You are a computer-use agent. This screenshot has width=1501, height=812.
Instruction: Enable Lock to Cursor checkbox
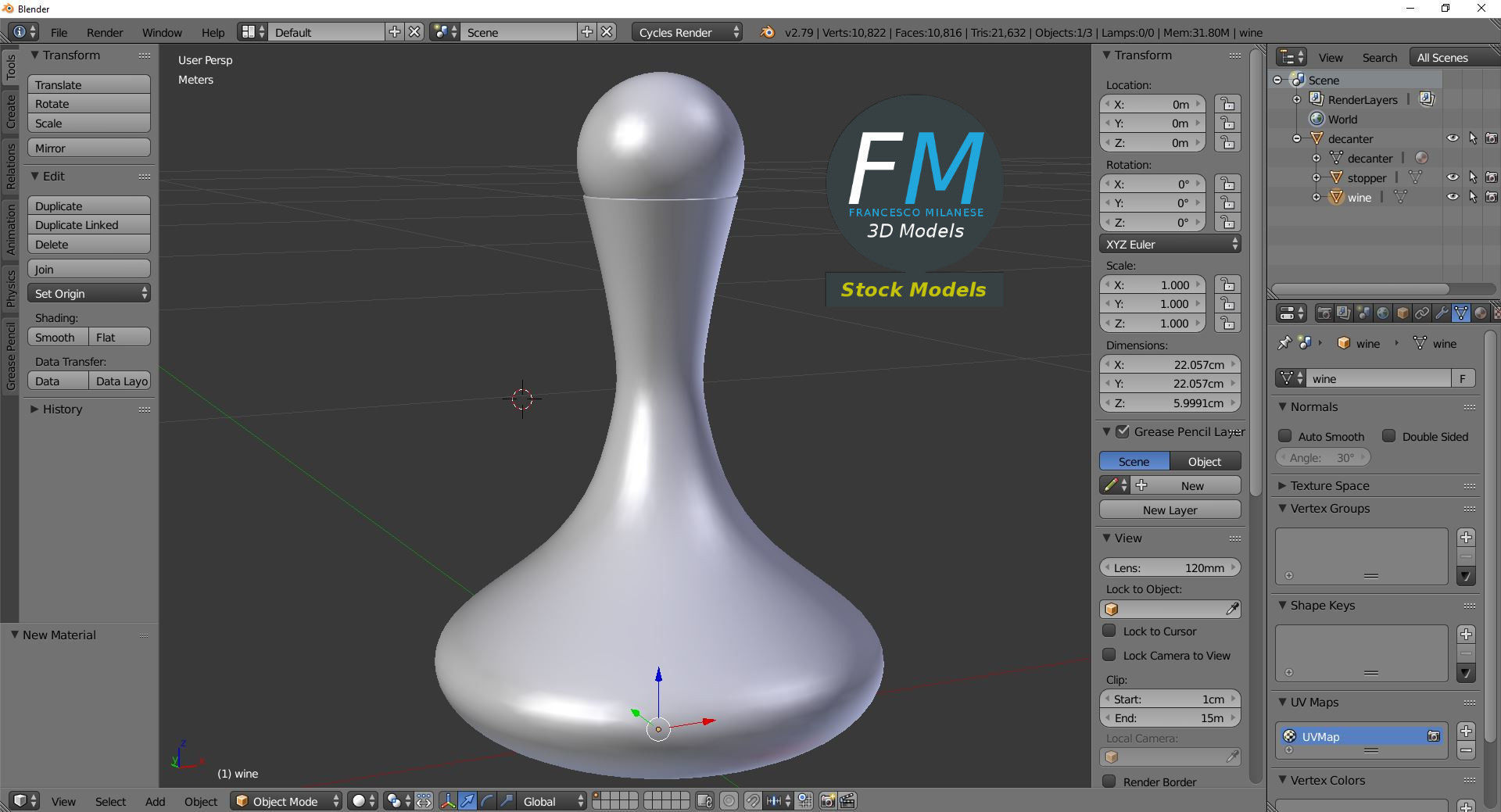coord(1109,631)
